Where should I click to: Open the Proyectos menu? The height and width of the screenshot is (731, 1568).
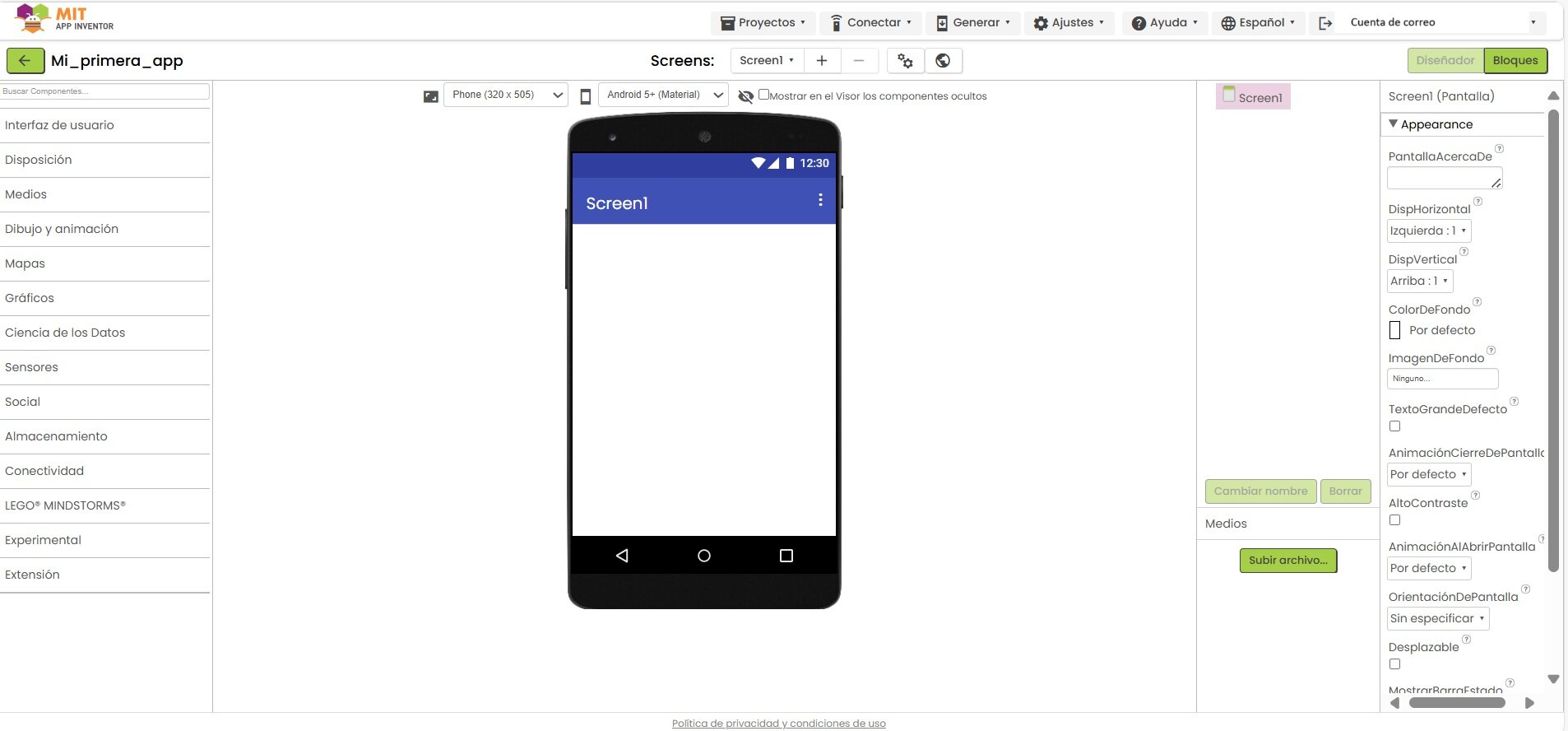[x=763, y=23]
